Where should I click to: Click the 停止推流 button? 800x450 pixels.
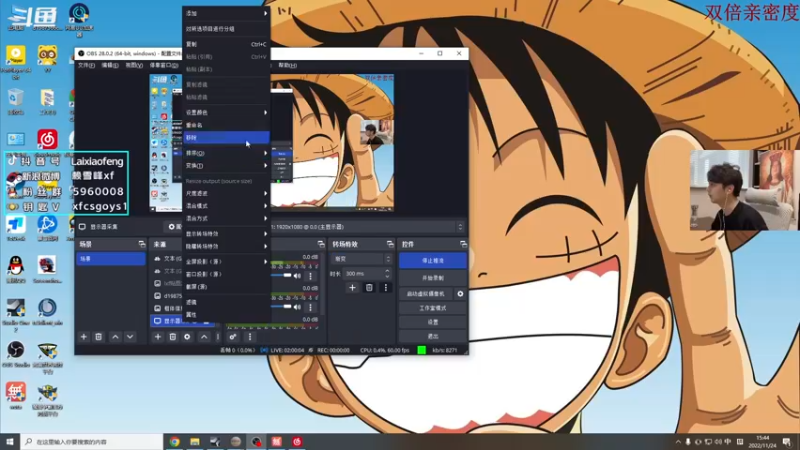coord(433,261)
